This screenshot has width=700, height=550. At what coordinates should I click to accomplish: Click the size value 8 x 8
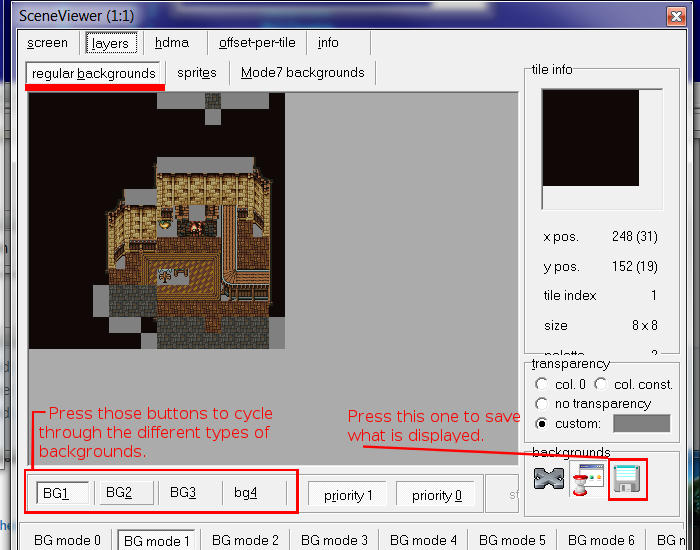[645, 325]
